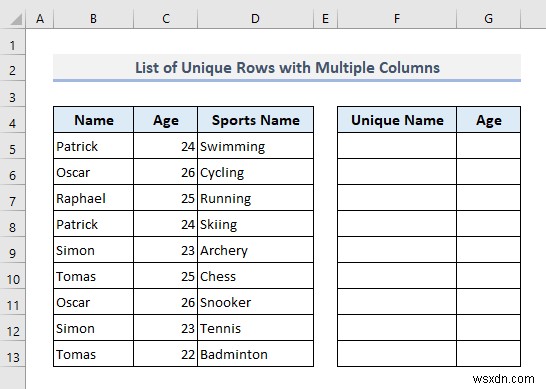Select the 'Chess' cell
Viewport: 546px width, 389px height.
coord(255,276)
